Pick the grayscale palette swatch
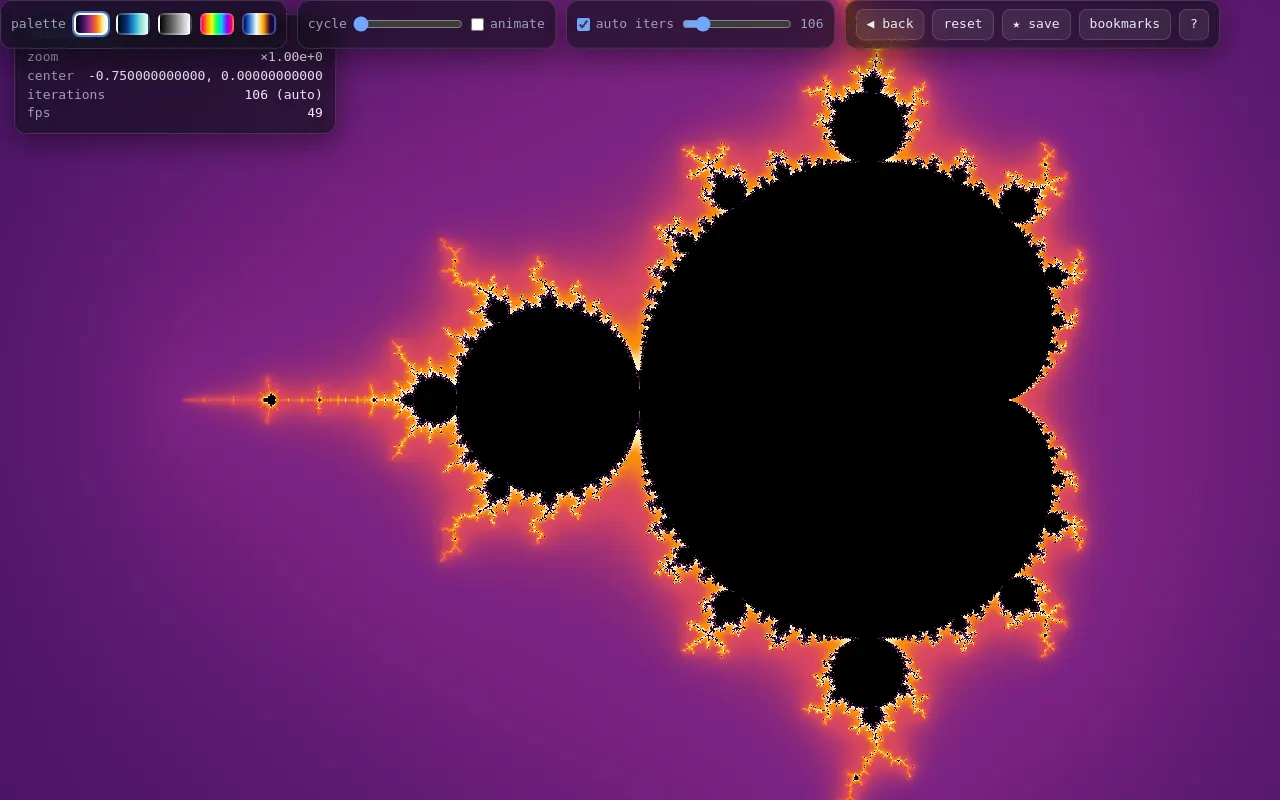The height and width of the screenshot is (800, 1280). click(175, 24)
